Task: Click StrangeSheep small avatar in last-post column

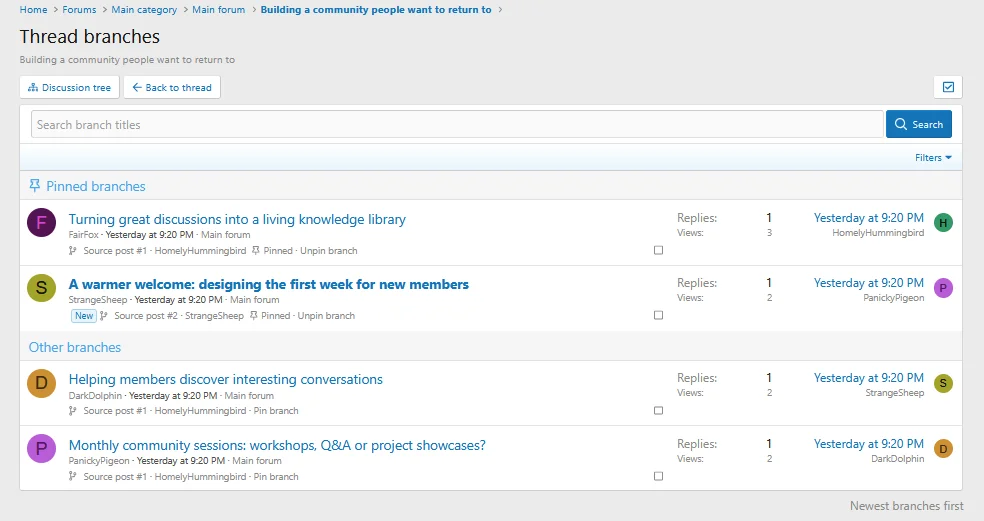Action: point(943,384)
